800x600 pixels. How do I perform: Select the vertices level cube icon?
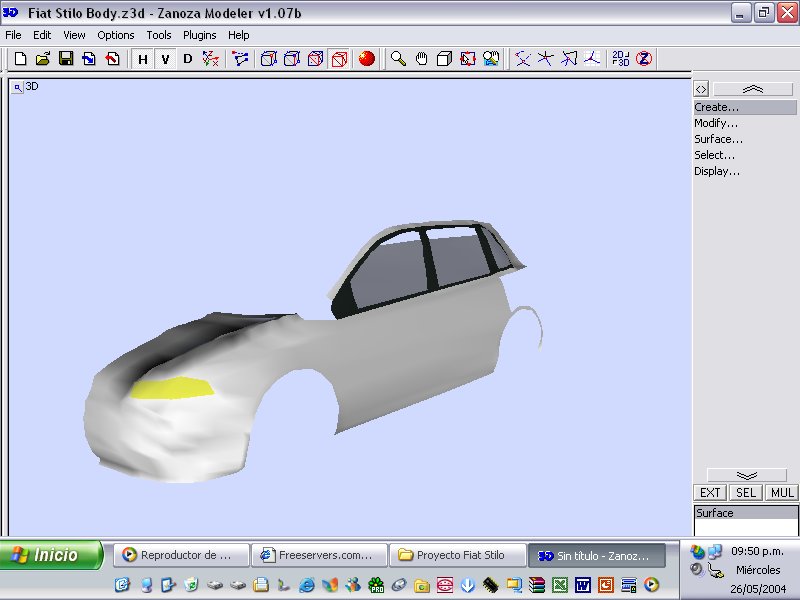(268, 59)
